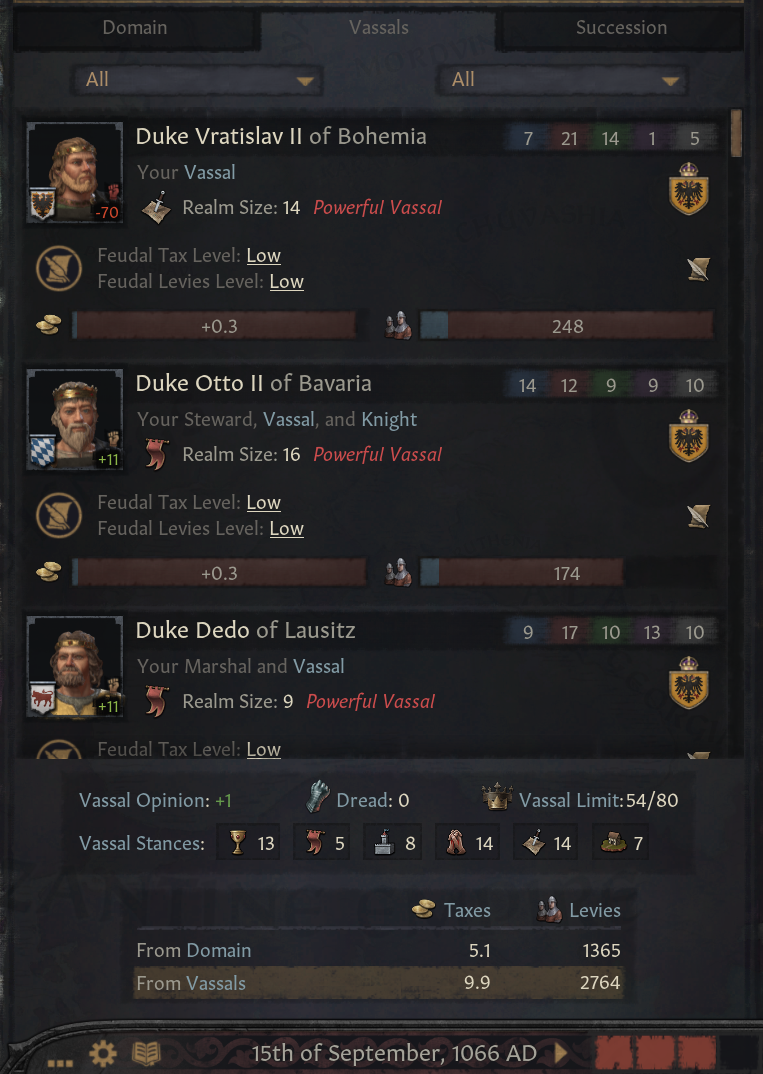Click the scroll-and-quill contract icon in Vratislav II's row
Viewport: 763px width, 1074px height.
pos(698,269)
